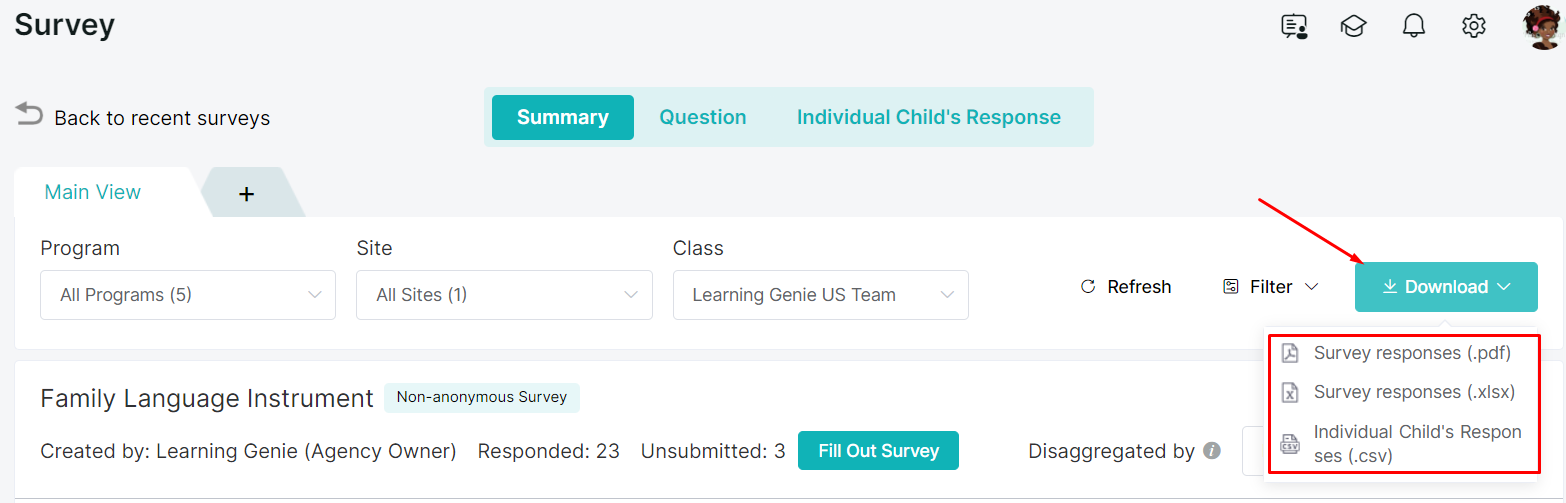
Task: Open the graduation cap training icon
Action: [x=1354, y=26]
